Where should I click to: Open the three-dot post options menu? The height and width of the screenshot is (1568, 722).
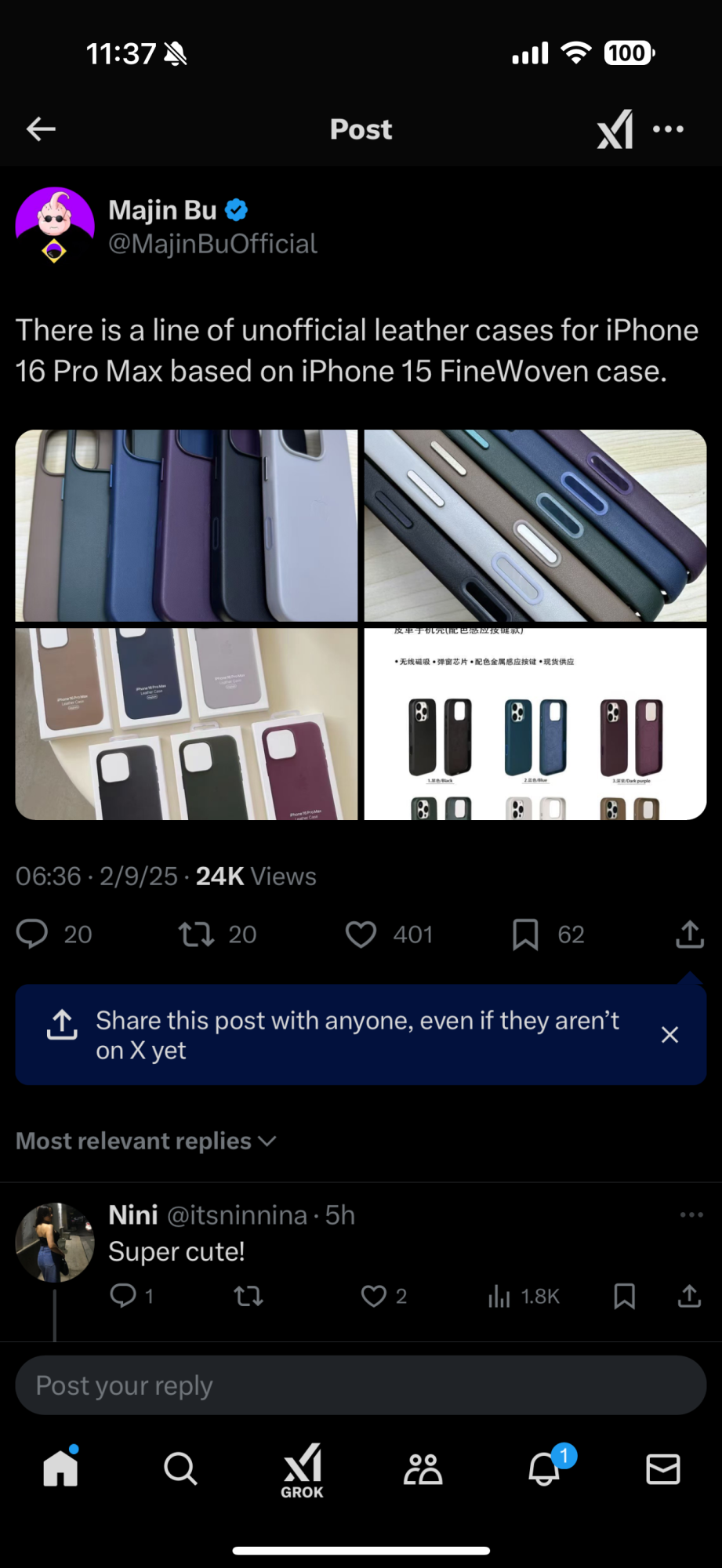coord(668,129)
